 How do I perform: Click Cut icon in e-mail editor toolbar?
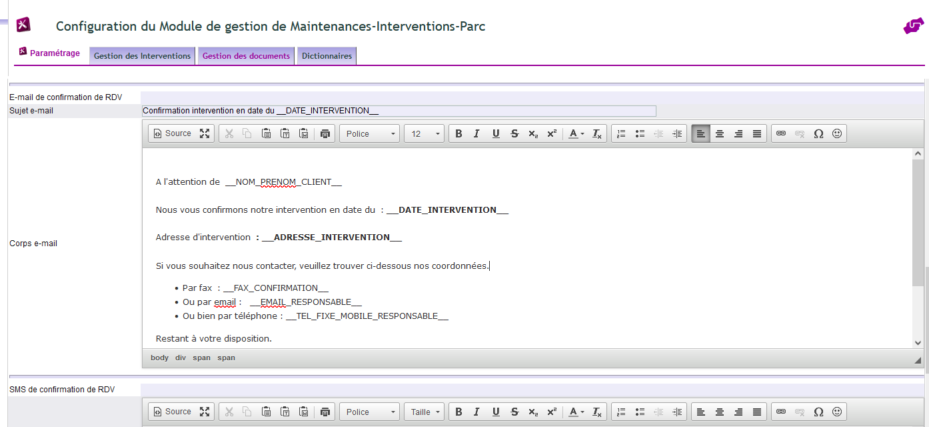[229, 134]
